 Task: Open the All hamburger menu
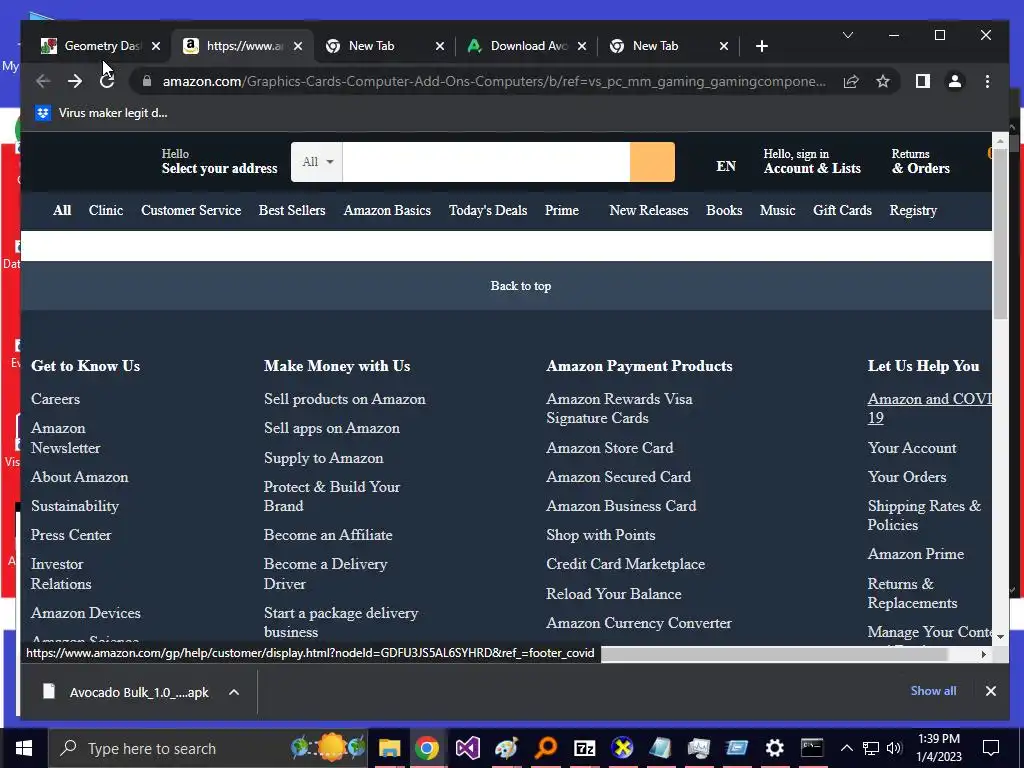[61, 210]
